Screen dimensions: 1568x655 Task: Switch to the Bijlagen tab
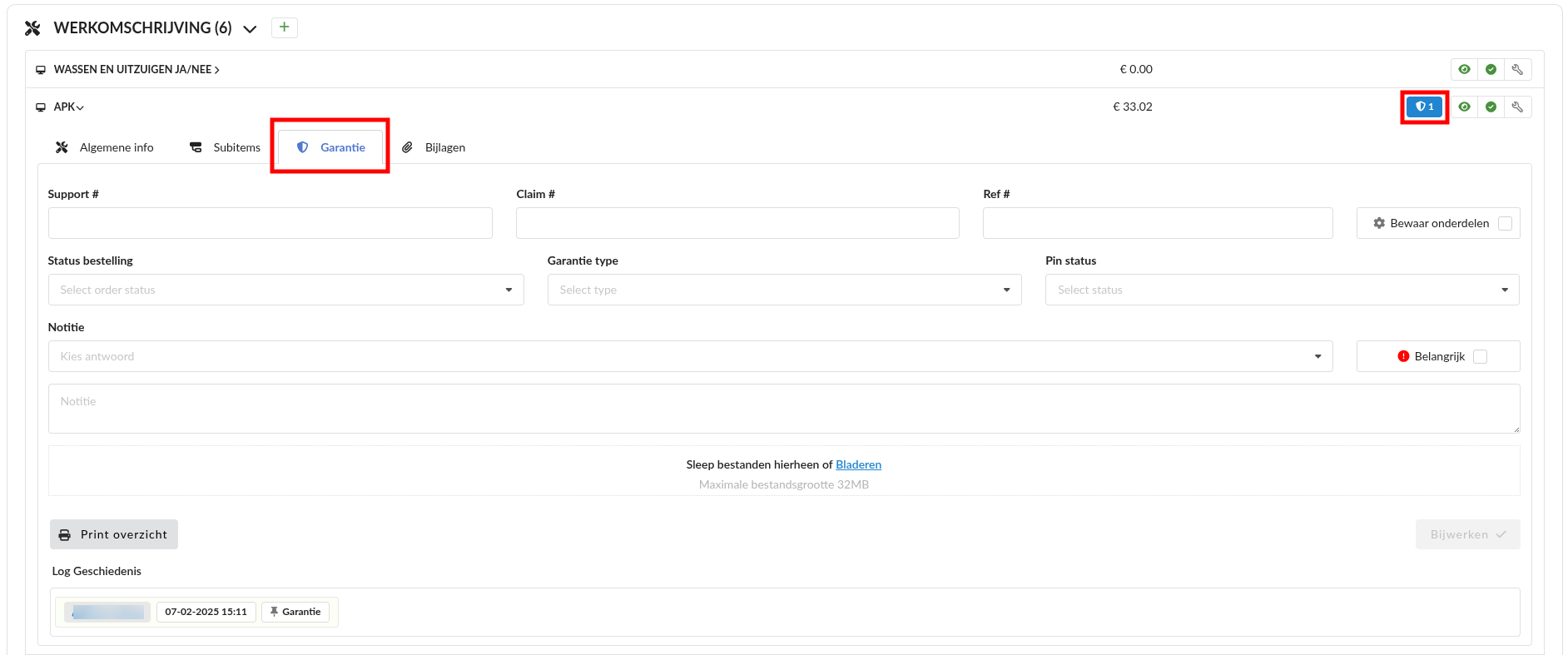pyautogui.click(x=434, y=147)
